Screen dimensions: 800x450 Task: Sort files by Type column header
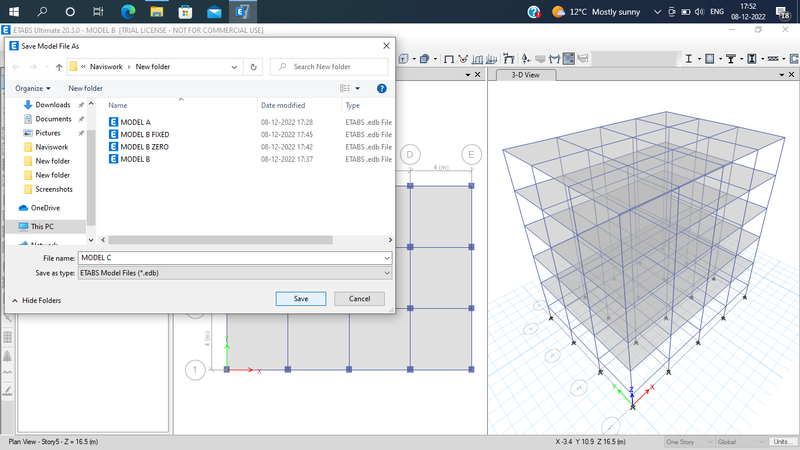coord(352,105)
